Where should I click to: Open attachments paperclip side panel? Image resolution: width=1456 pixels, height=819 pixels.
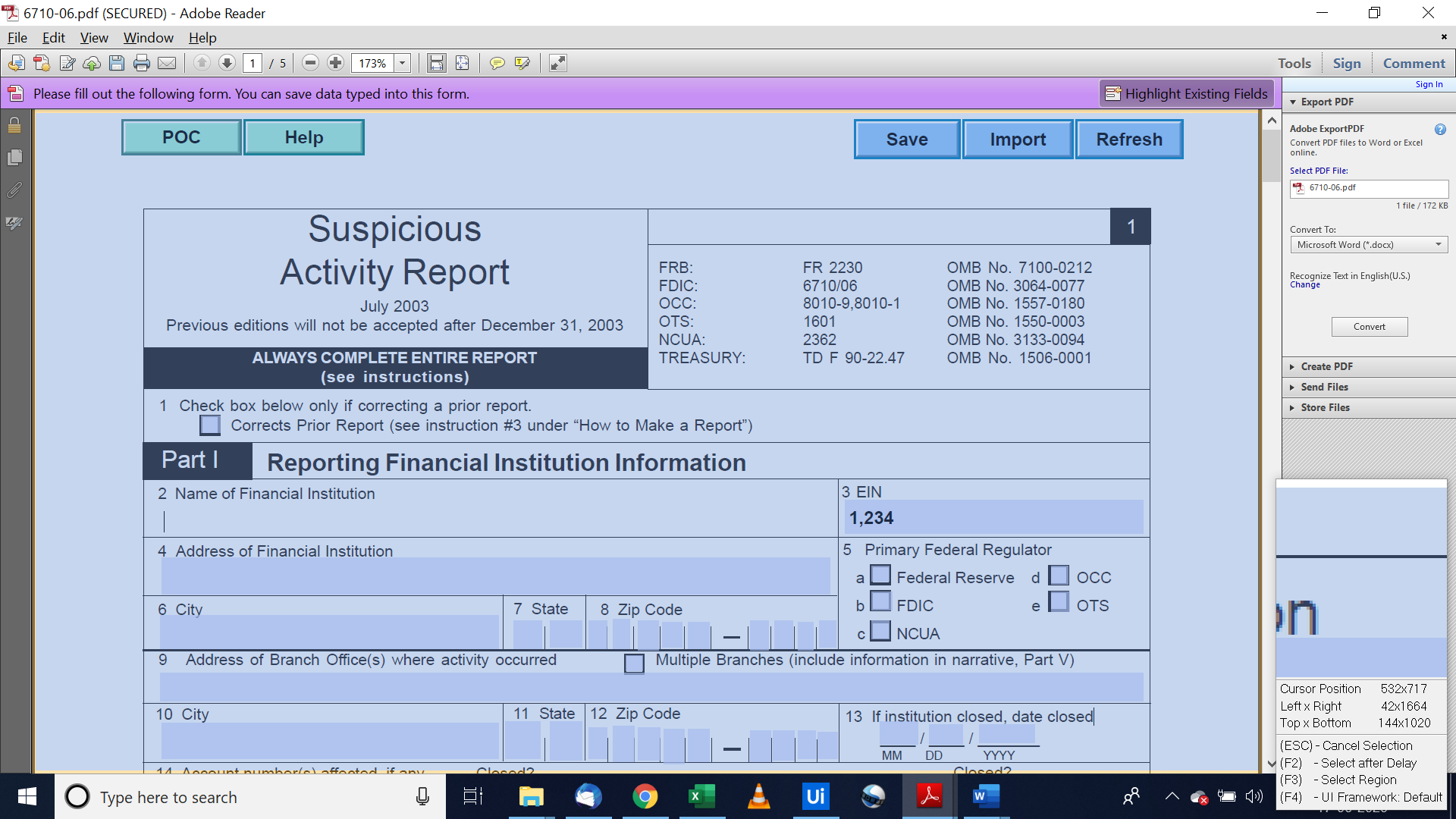pyautogui.click(x=14, y=190)
